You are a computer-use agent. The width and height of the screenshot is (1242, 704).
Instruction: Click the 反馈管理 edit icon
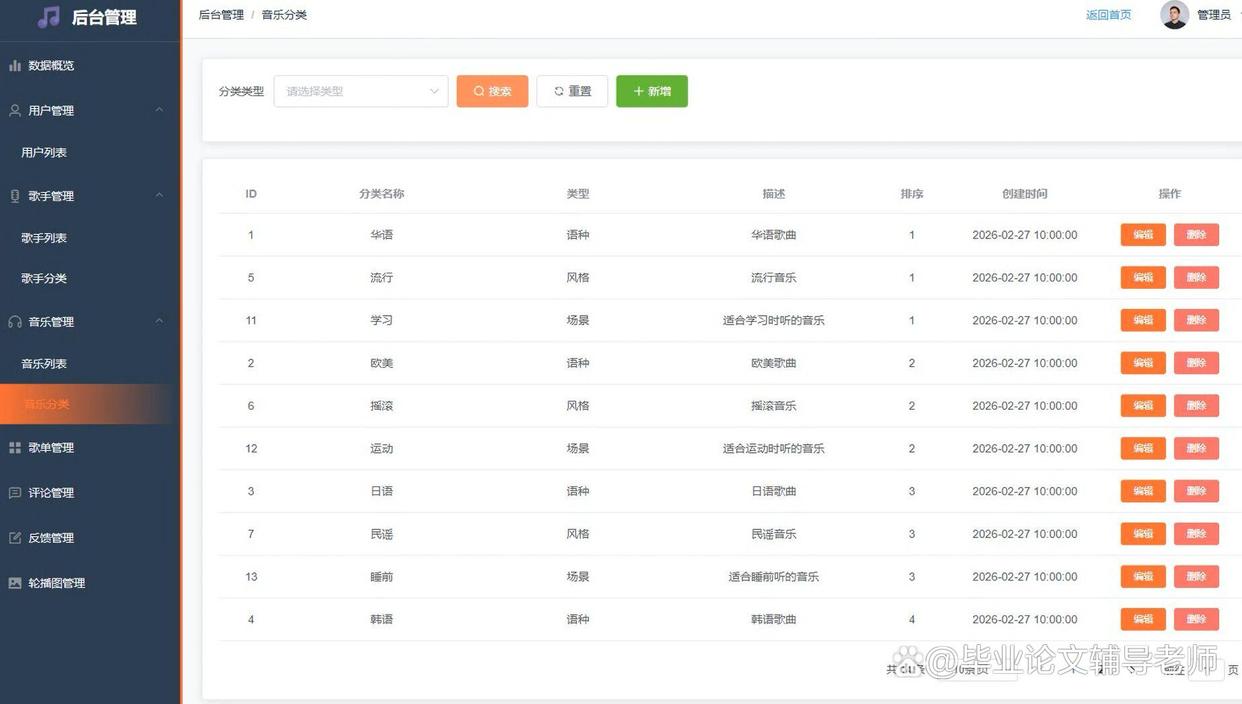click(15, 538)
